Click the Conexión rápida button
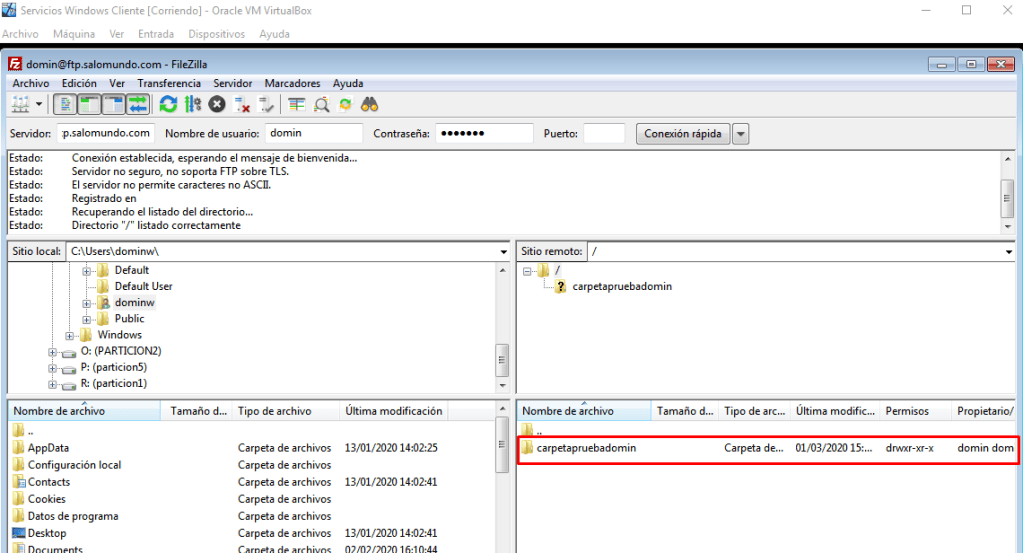The height and width of the screenshot is (553, 1023). coord(682,133)
